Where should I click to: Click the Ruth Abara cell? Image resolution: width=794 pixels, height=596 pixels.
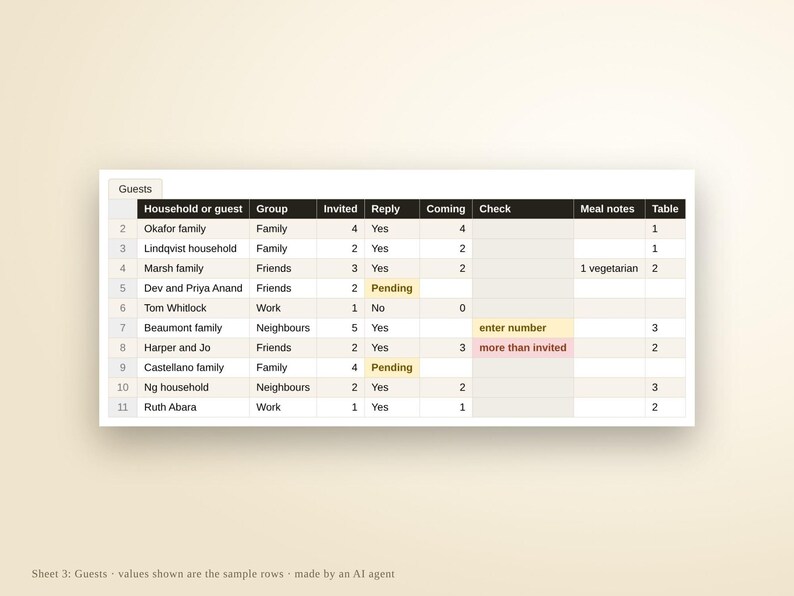193,407
